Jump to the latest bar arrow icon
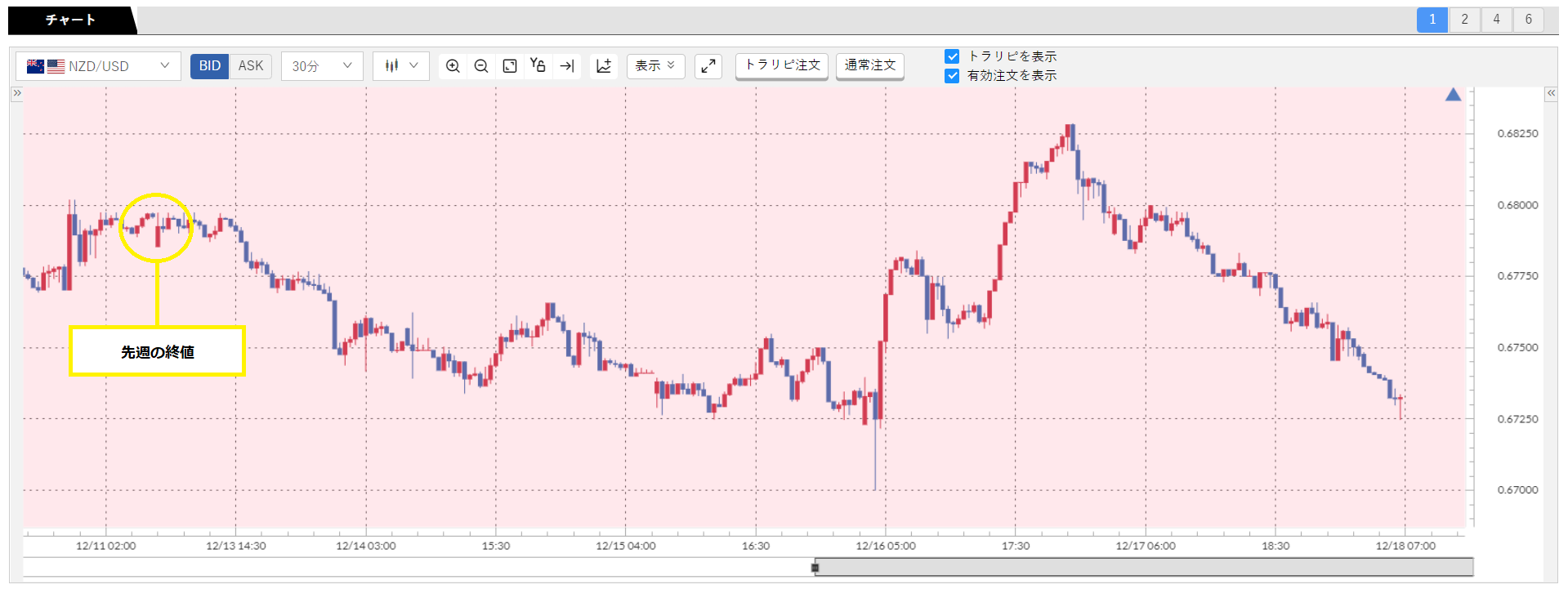 (x=567, y=66)
